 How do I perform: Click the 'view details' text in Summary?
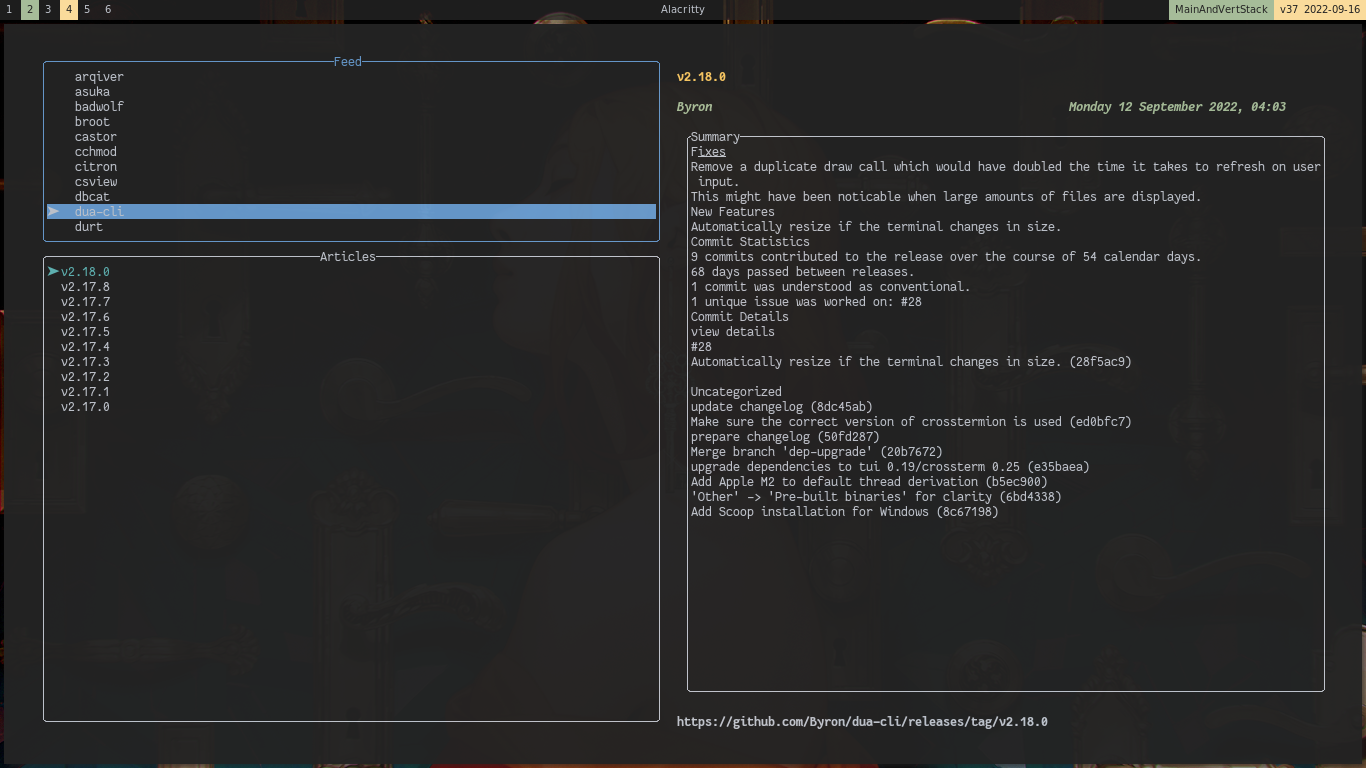coord(732,332)
